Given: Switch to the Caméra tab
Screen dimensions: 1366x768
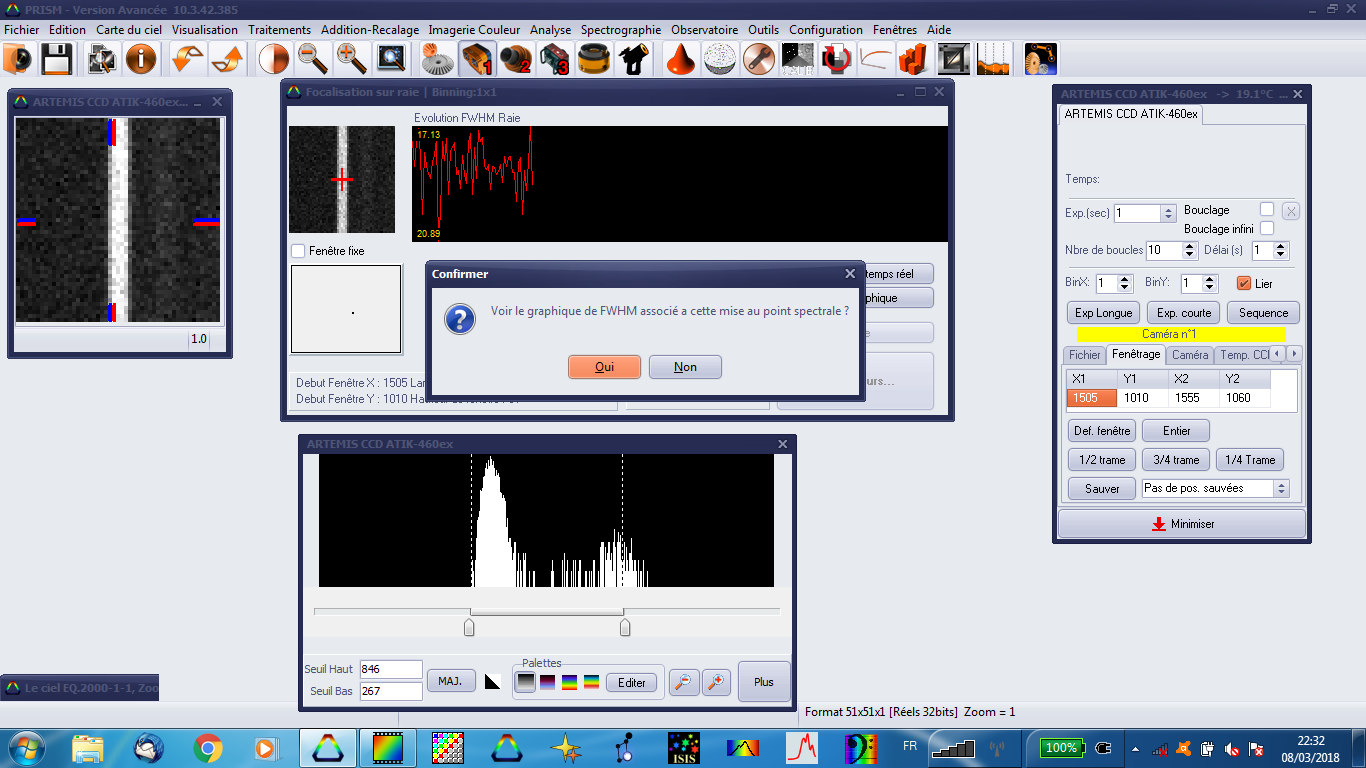Looking at the screenshot, I should (x=1189, y=355).
